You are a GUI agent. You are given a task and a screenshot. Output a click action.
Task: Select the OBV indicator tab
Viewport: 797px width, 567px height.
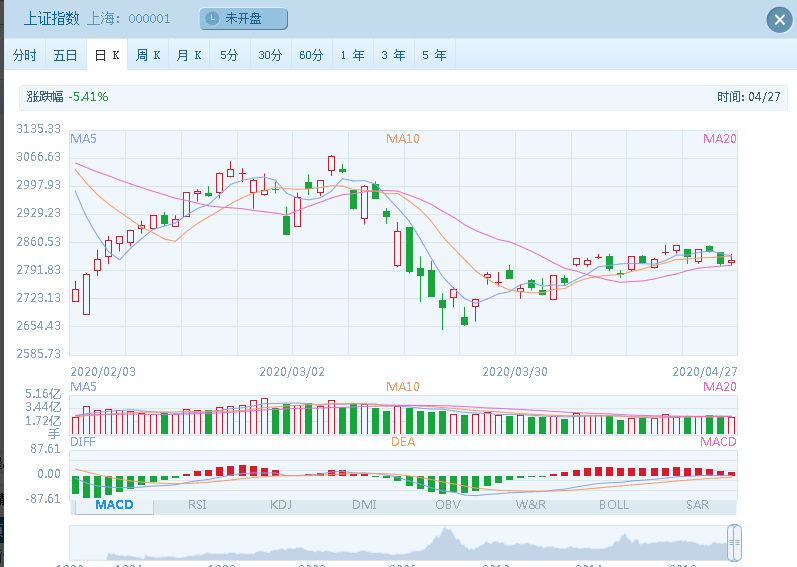tap(447, 505)
